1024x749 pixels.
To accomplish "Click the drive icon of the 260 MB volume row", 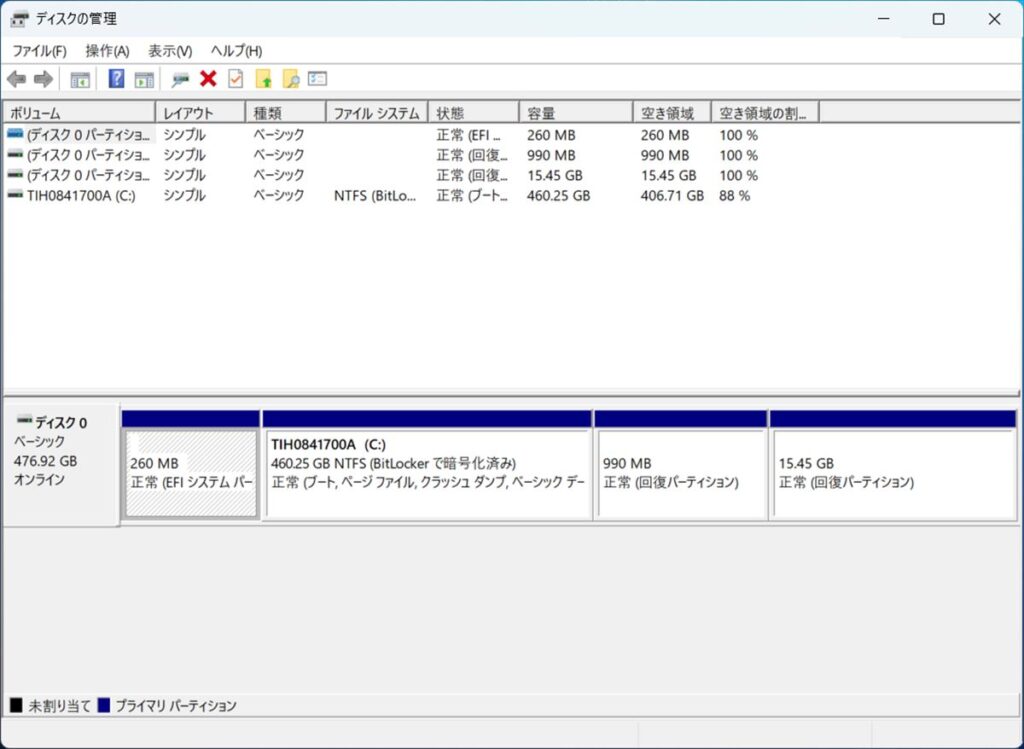I will pos(15,135).
